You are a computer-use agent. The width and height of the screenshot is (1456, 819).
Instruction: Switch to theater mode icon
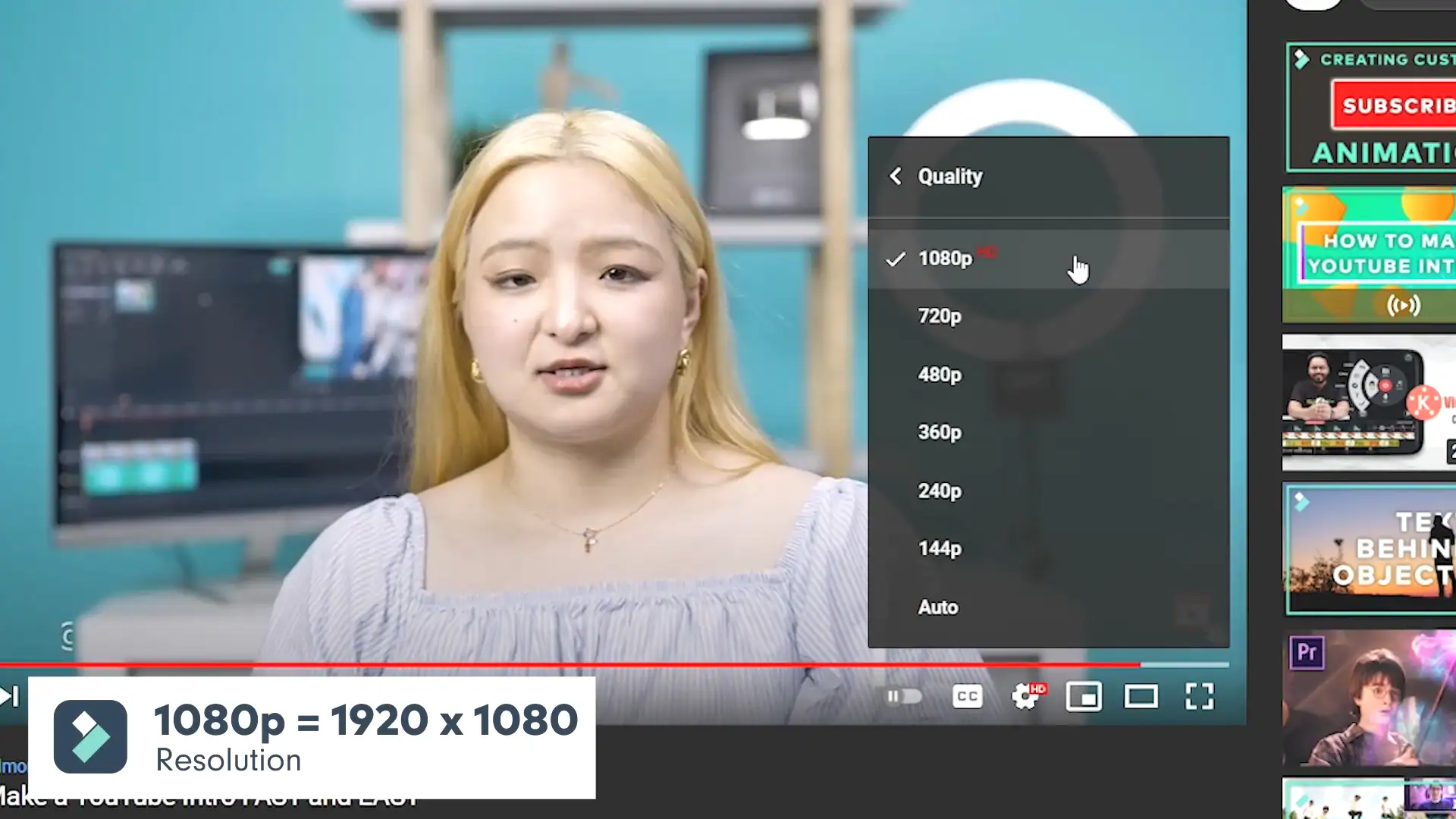[1141, 696]
